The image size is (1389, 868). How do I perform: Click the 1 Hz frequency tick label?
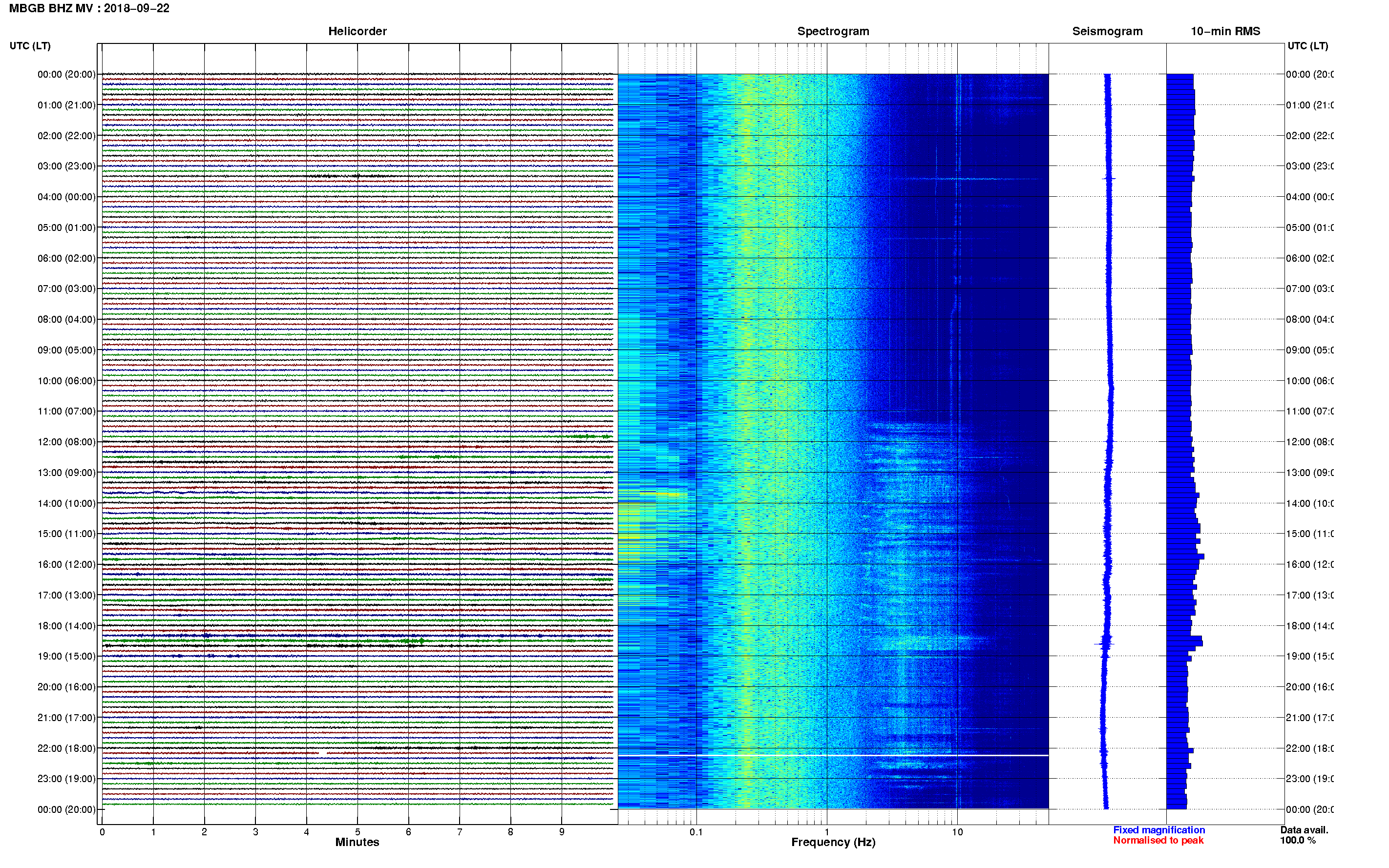(827, 832)
